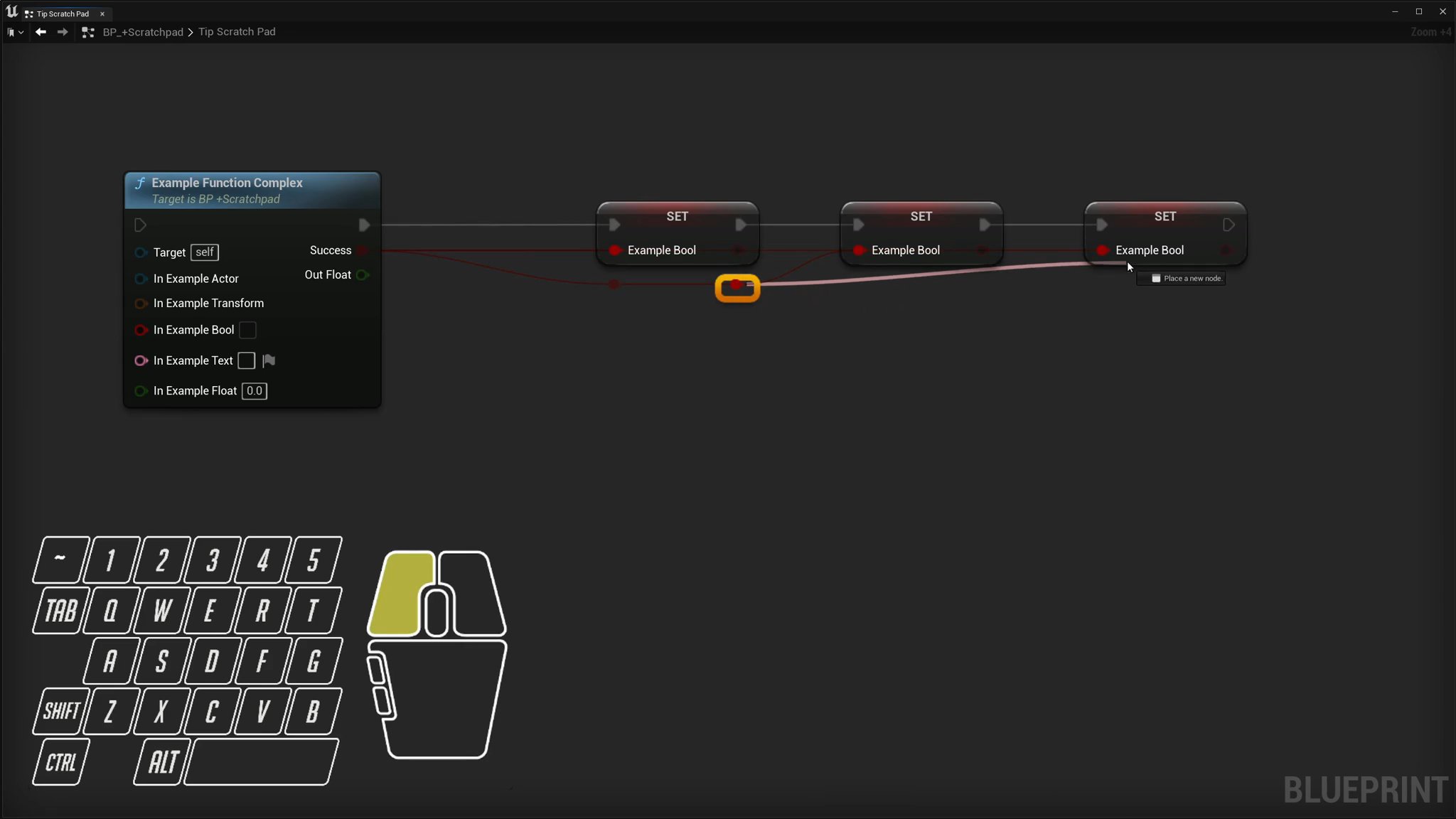The width and height of the screenshot is (1456, 819).
Task: Click the graph icon beside BP_+Scratchpad breadcrumb
Action: (x=88, y=32)
